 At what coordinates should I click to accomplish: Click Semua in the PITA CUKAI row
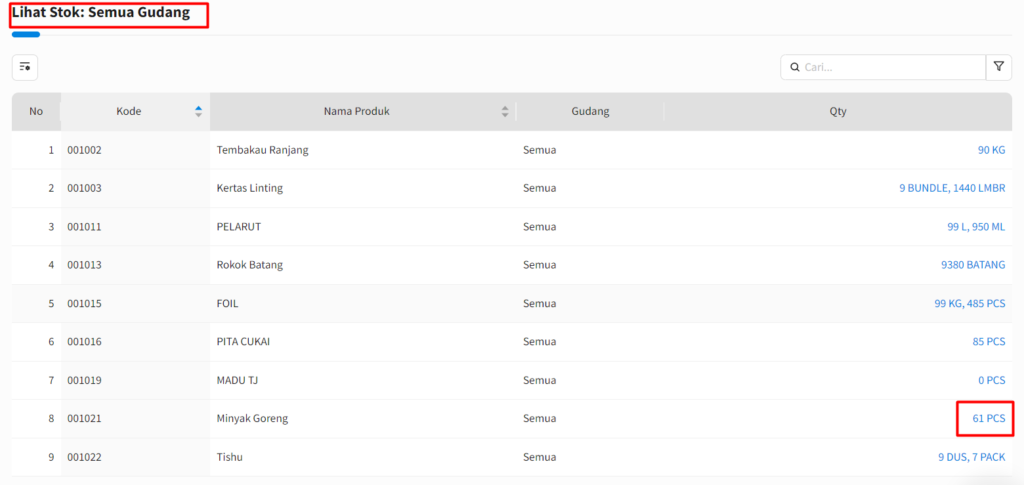(539, 342)
